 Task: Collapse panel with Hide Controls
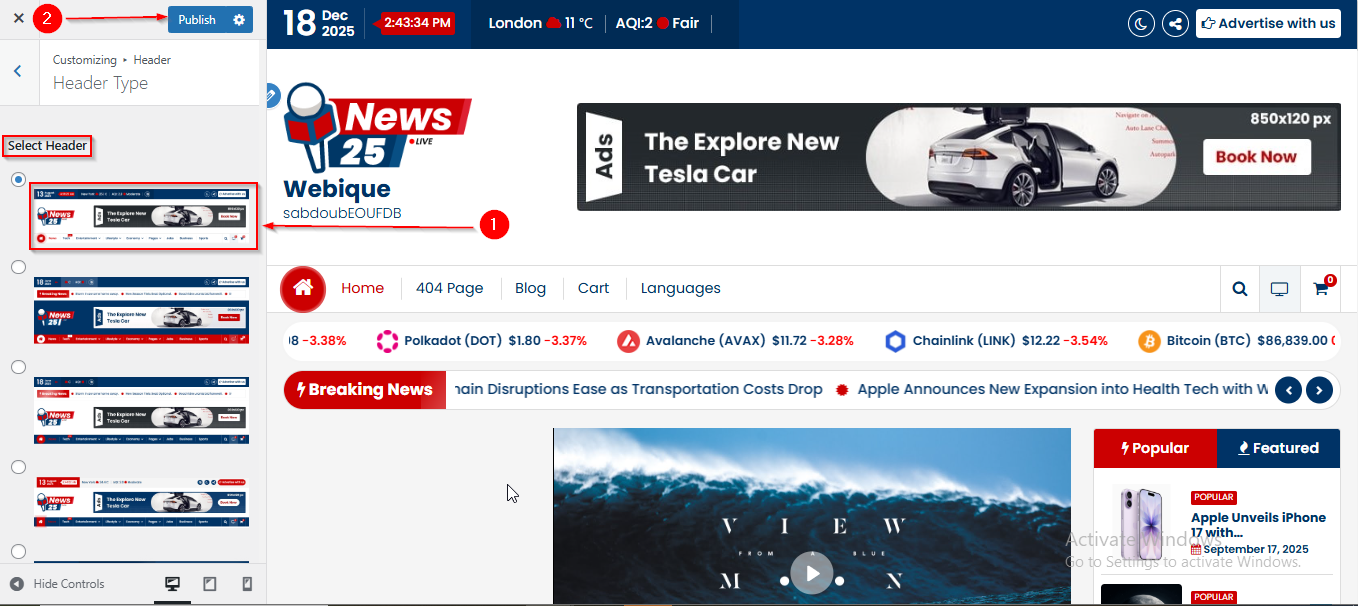(58, 584)
